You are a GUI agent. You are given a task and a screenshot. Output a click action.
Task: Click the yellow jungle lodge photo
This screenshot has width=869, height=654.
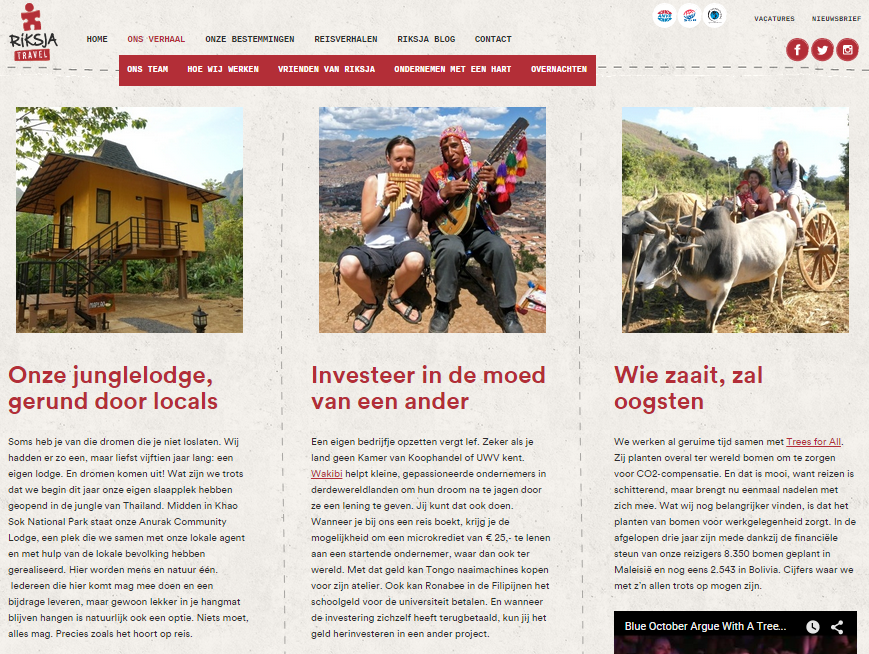(x=129, y=220)
